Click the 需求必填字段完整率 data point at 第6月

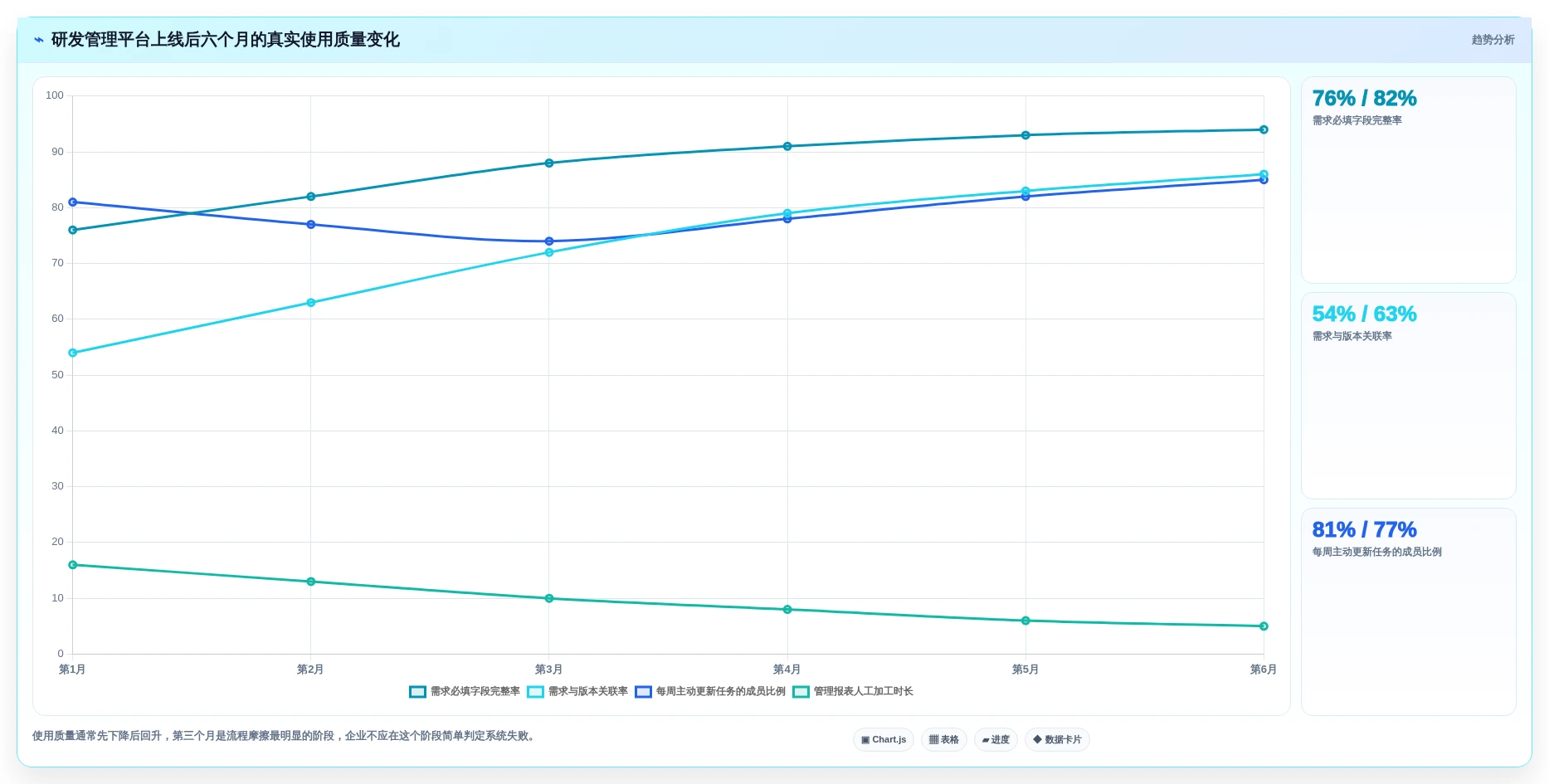[1264, 129]
